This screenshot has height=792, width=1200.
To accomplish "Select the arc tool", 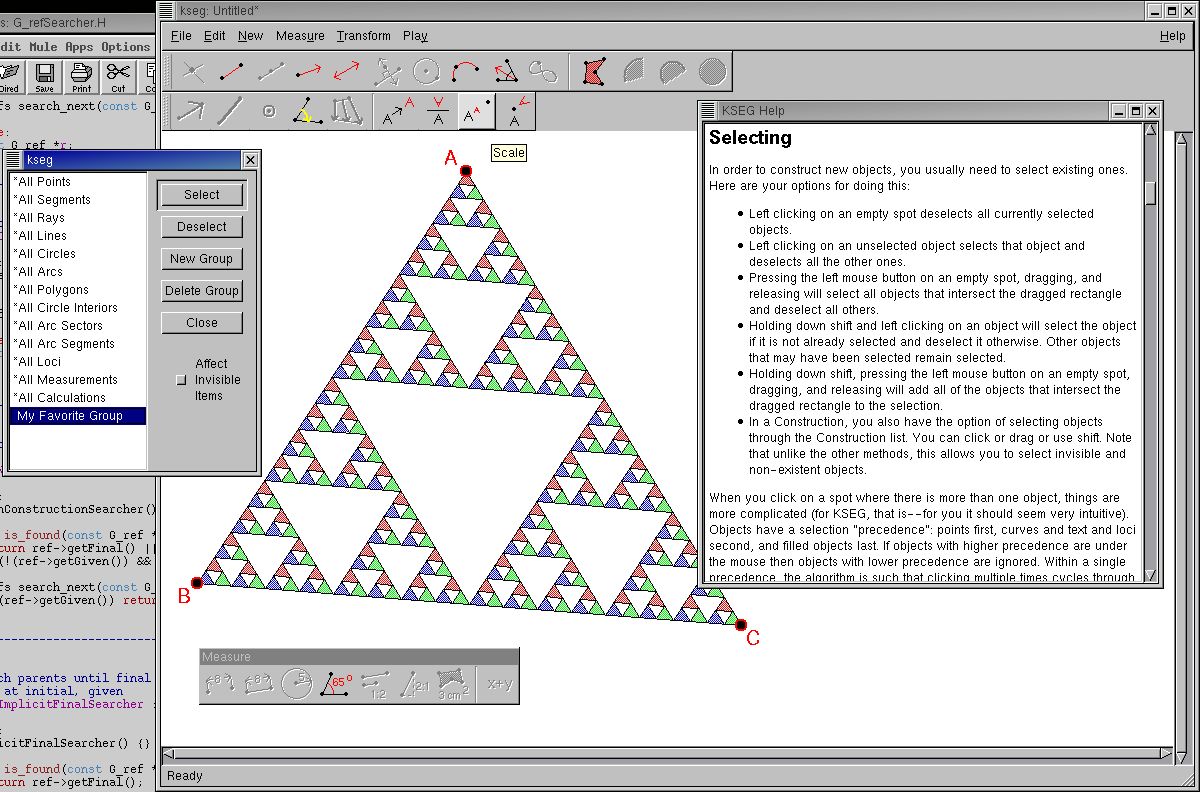I will [x=467, y=71].
